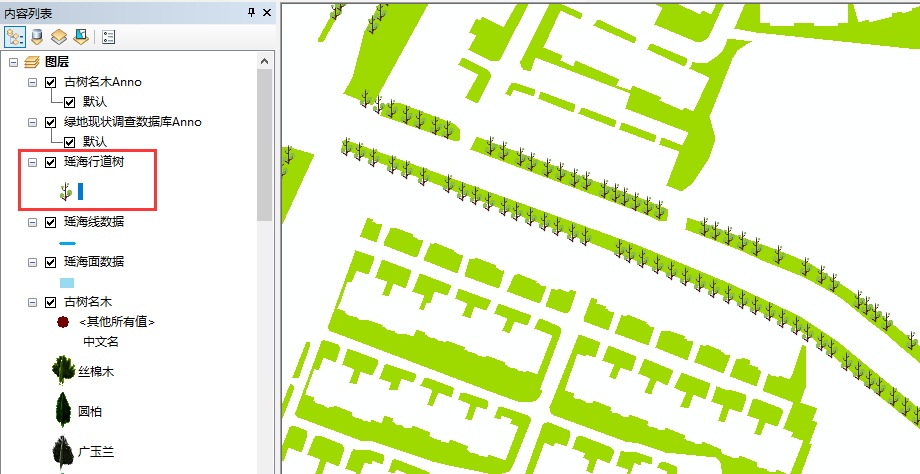Select the 瑶海线数据 layer name
The image size is (920, 474).
pyautogui.click(x=94, y=222)
